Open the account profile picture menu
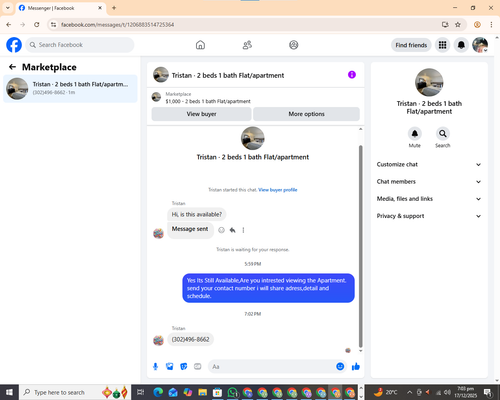The image size is (500, 400). point(480,45)
